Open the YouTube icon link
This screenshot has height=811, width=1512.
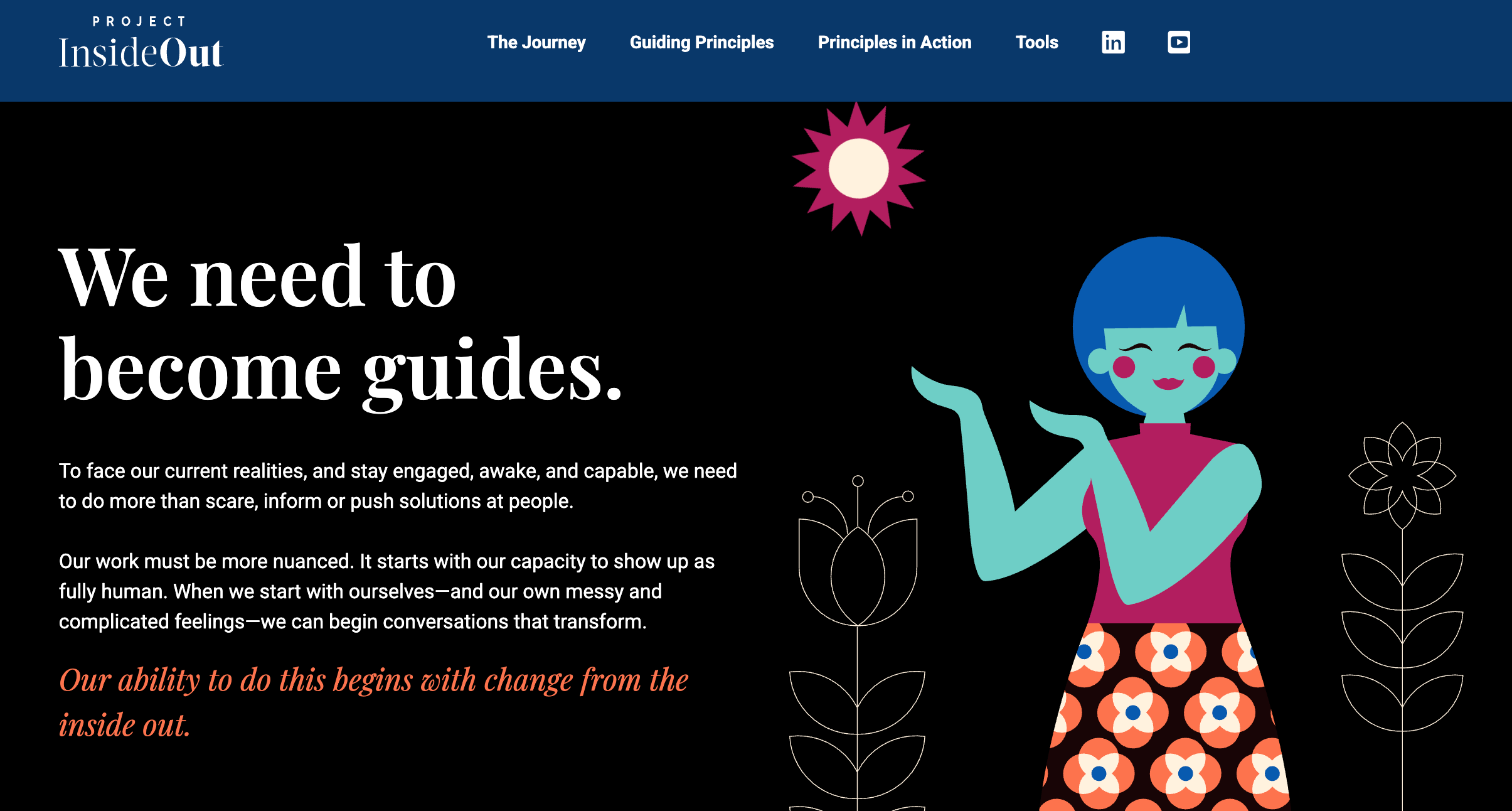pos(1179,42)
